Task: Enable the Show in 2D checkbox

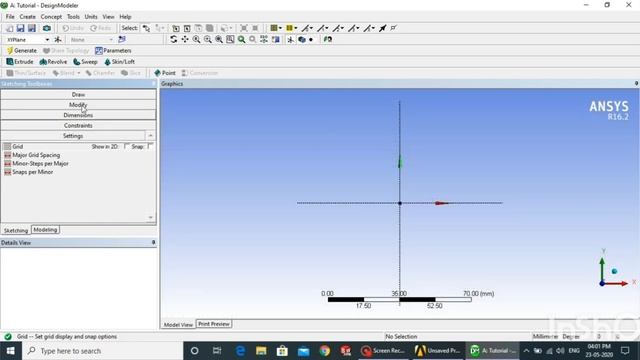Action: (127, 146)
